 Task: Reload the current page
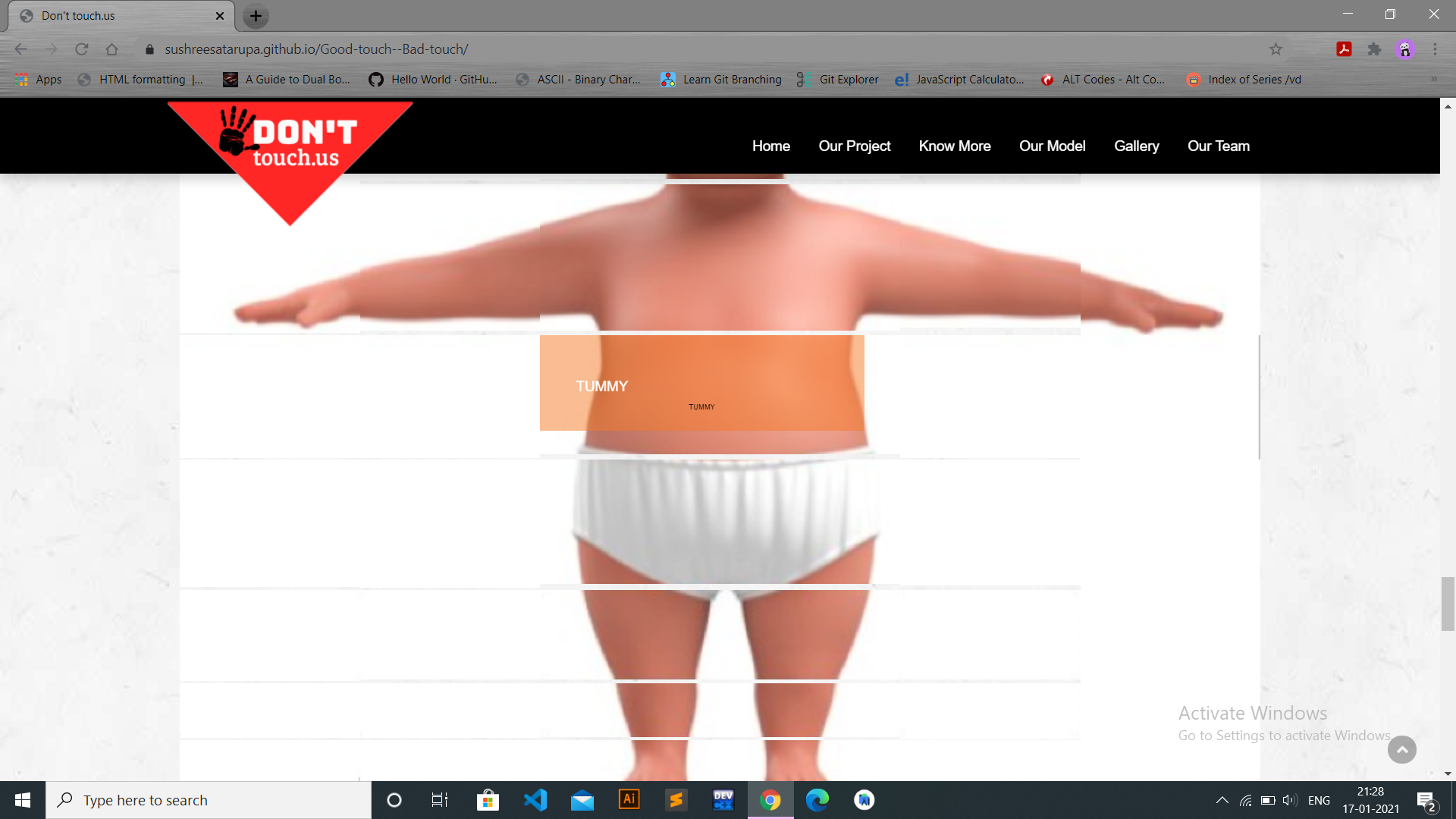pyautogui.click(x=82, y=49)
